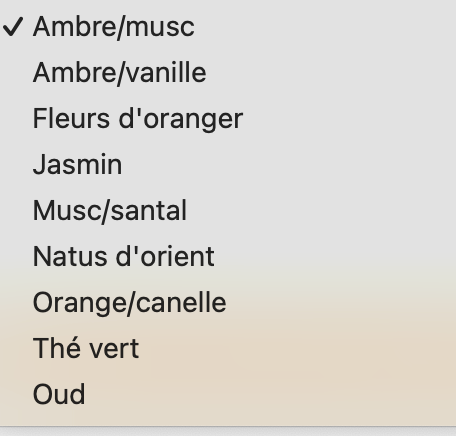Switch the choice to Orange/canelle
The width and height of the screenshot is (456, 436).
pos(228,303)
